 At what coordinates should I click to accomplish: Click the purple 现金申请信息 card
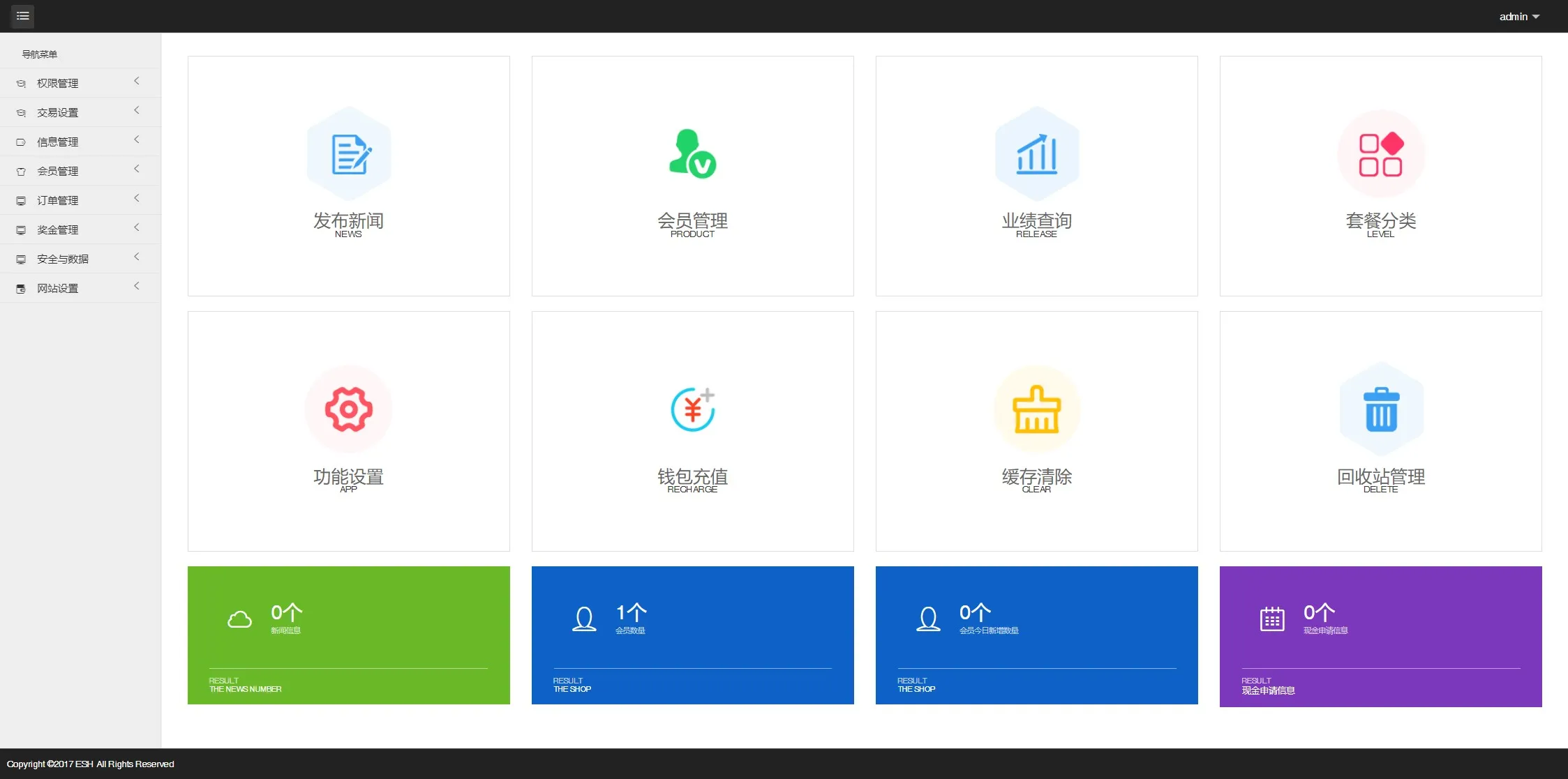coord(1380,636)
